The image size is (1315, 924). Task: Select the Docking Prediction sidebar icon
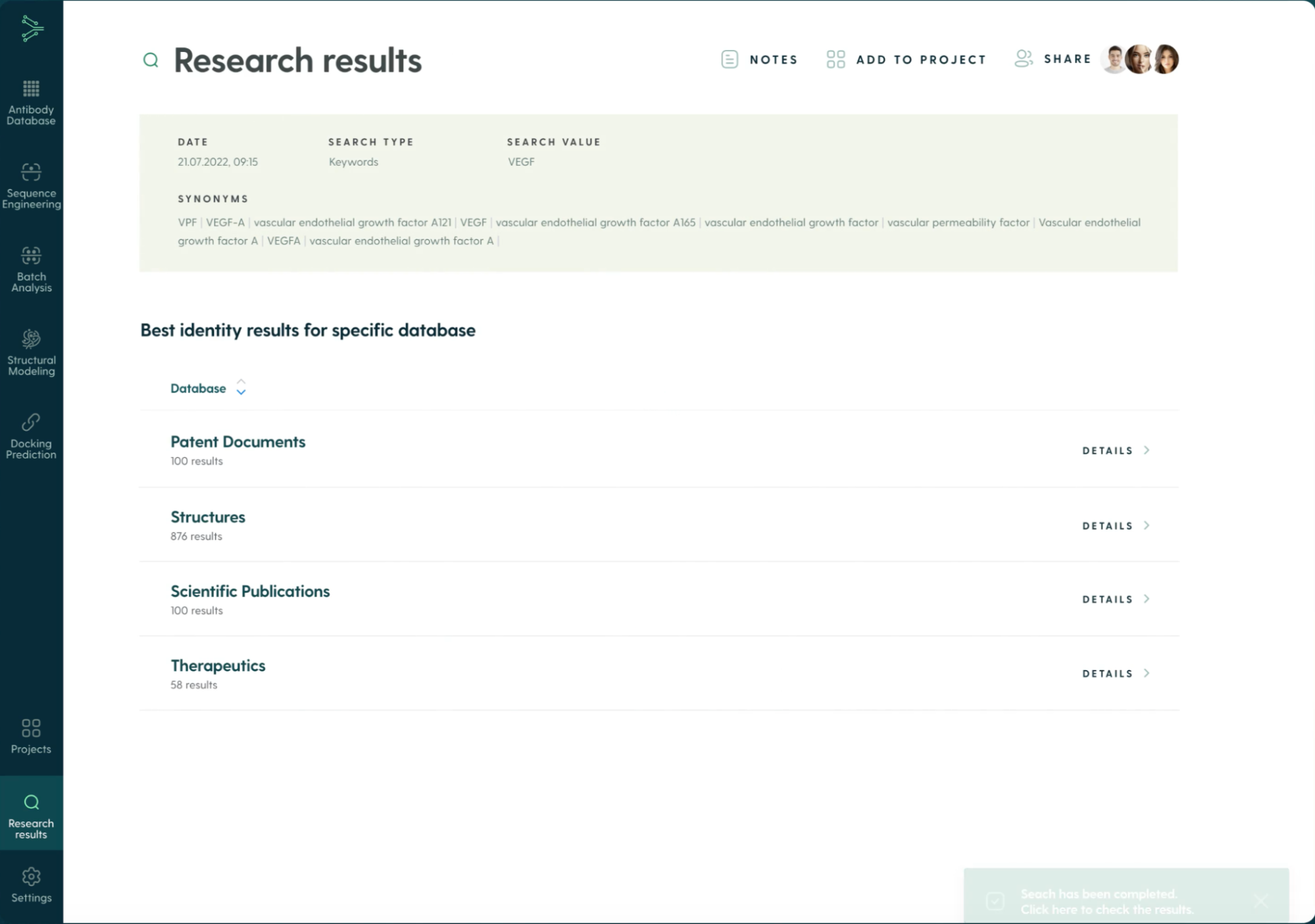click(31, 436)
